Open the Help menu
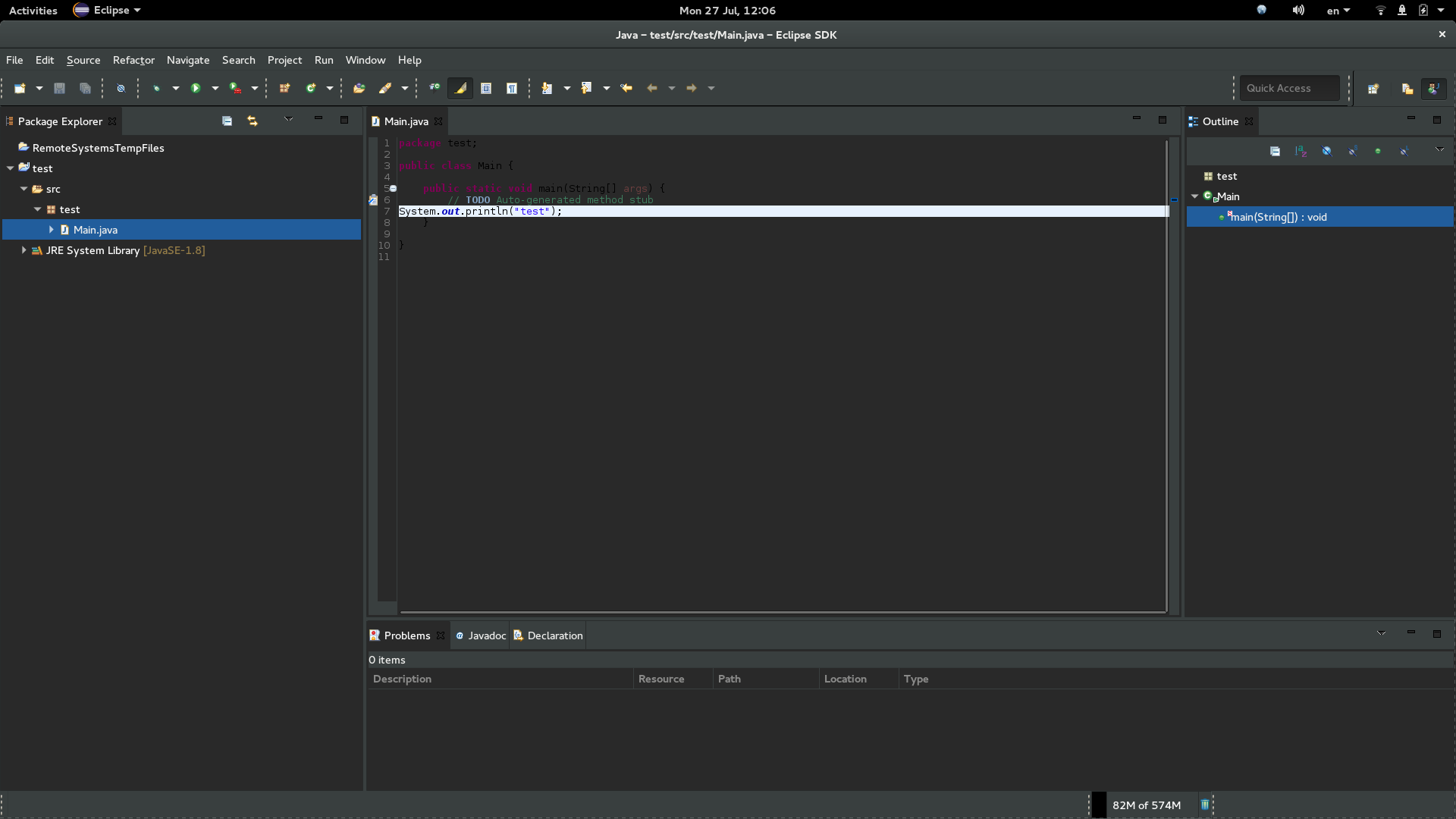 [409, 60]
